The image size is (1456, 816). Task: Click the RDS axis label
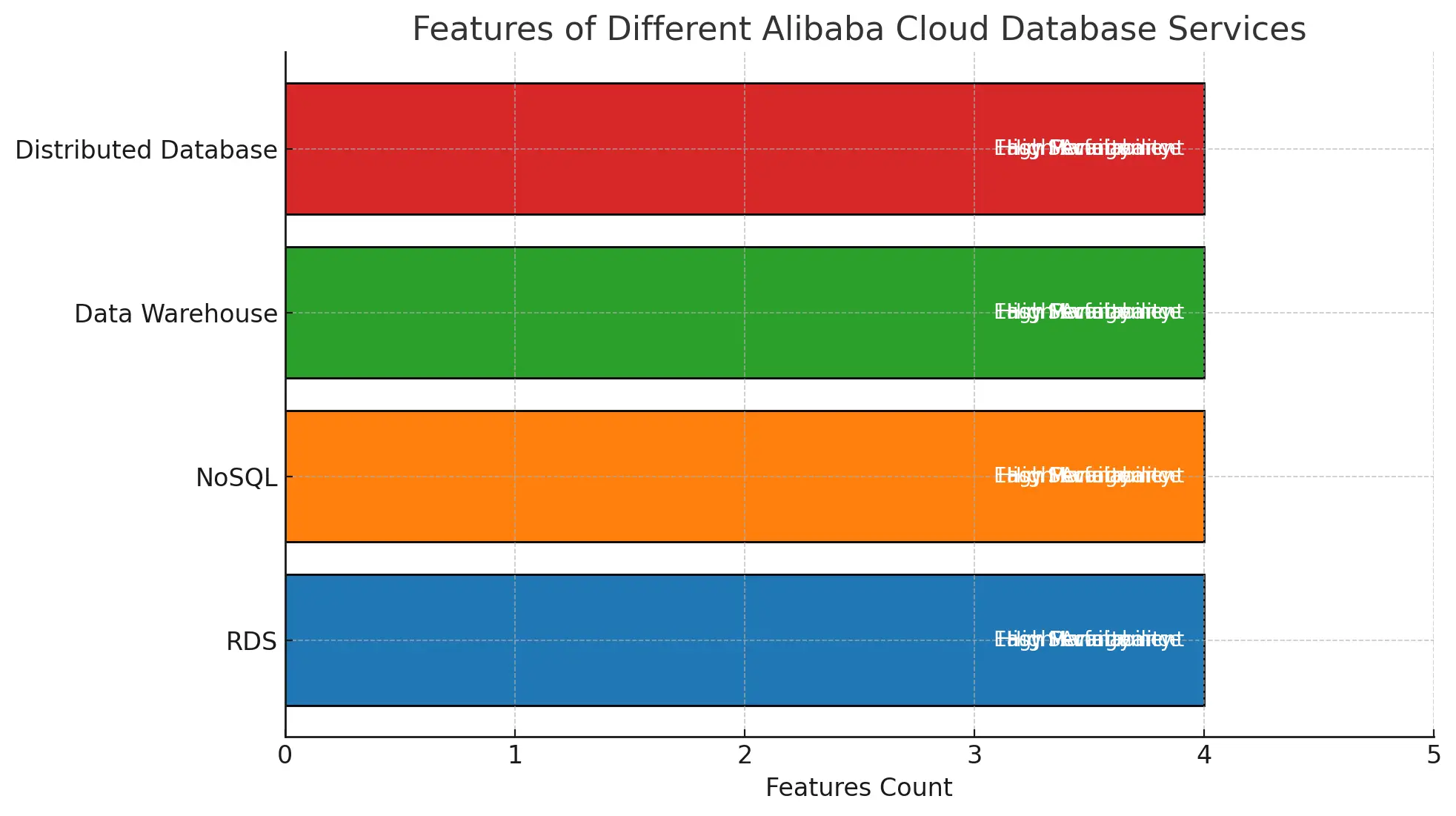[x=251, y=641]
